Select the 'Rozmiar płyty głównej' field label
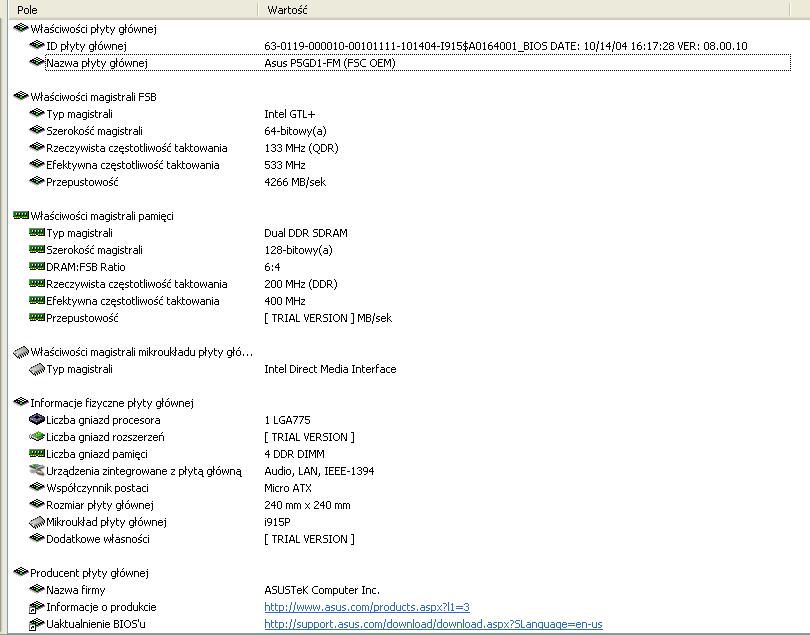Image resolution: width=810 pixels, height=635 pixels. (x=100, y=505)
